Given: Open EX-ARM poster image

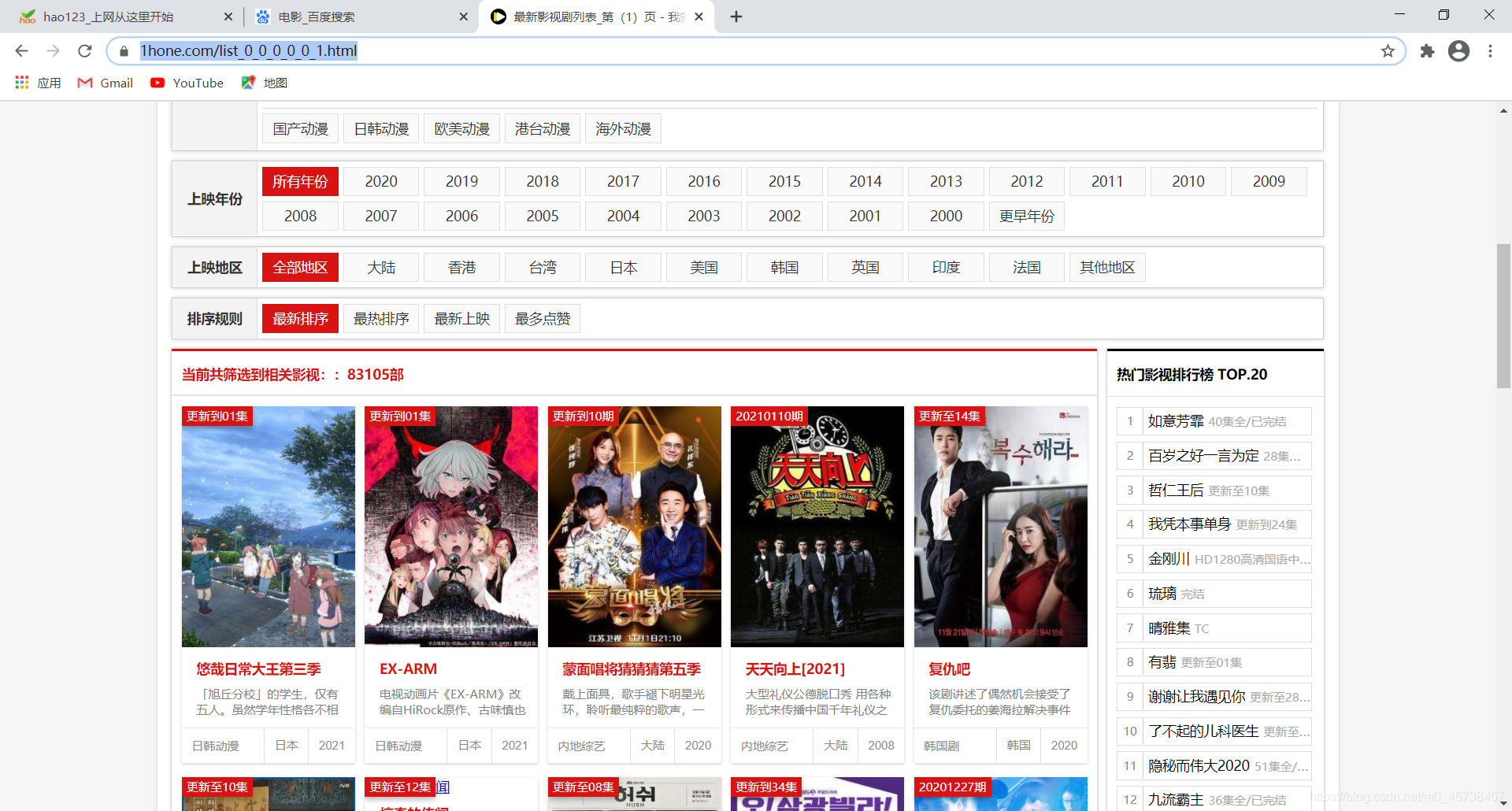Looking at the screenshot, I should (x=451, y=527).
